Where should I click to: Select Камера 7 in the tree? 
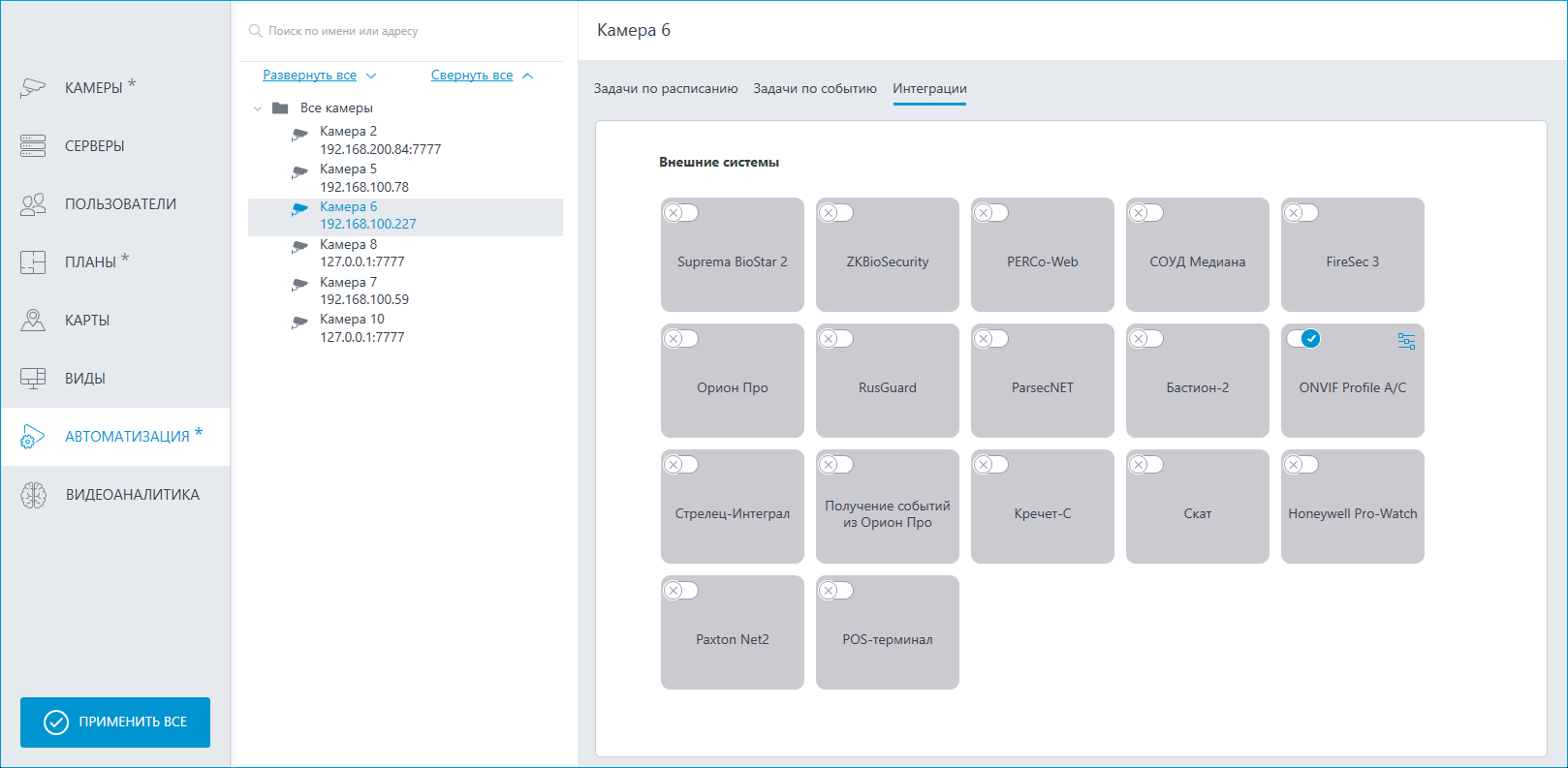coord(405,291)
